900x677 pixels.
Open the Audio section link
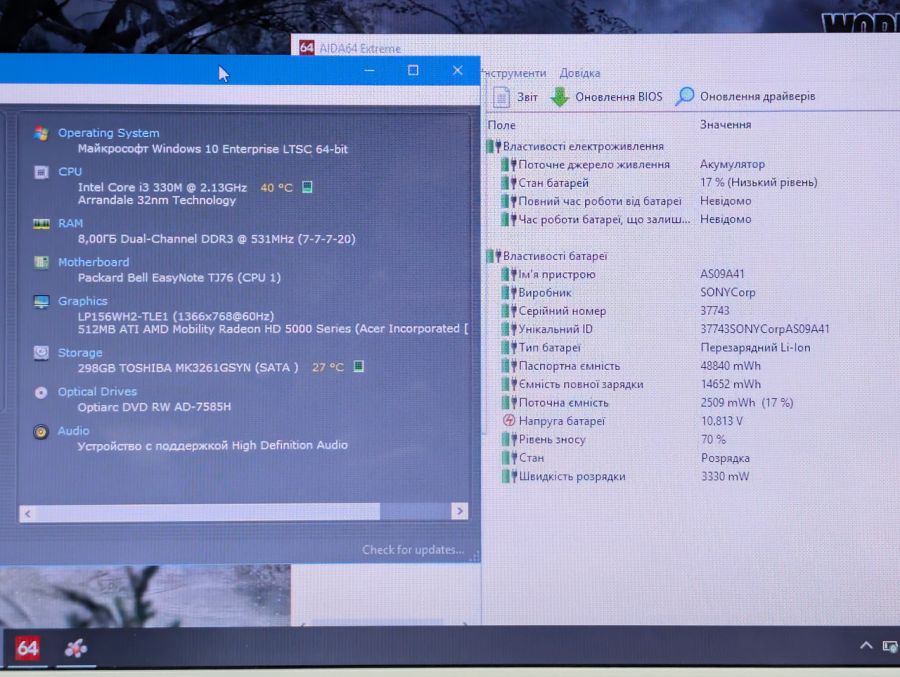[73, 430]
